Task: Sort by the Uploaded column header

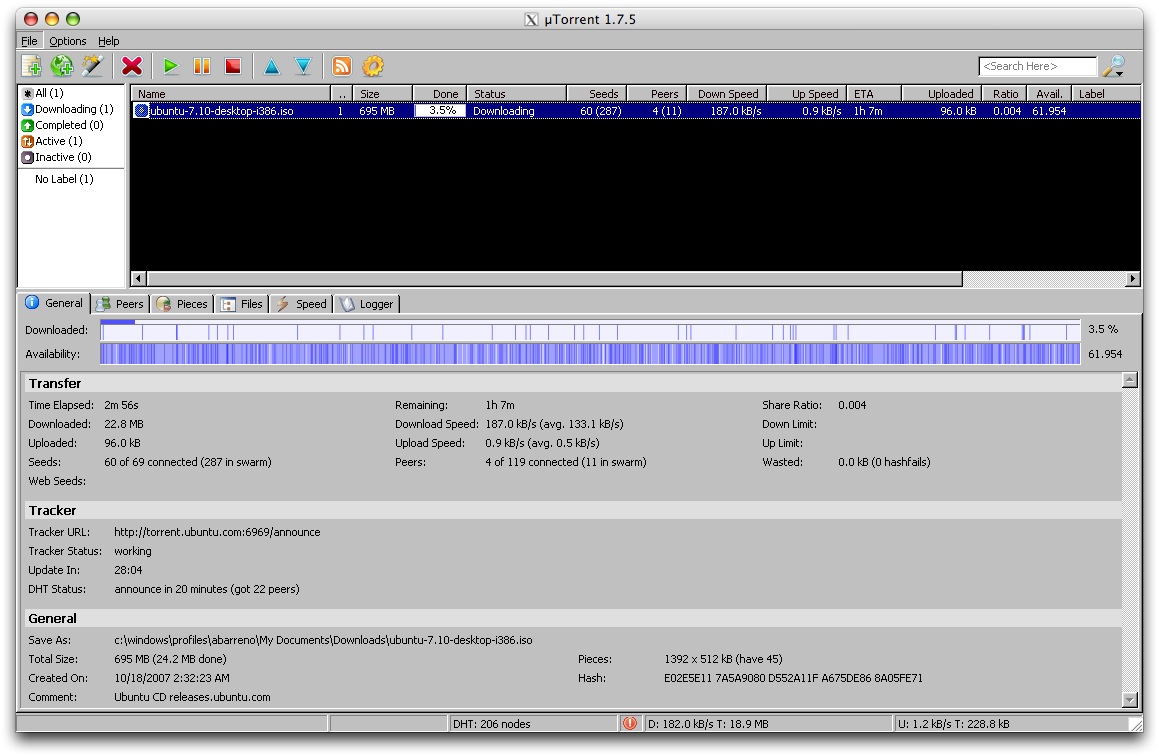Action: 942,94
